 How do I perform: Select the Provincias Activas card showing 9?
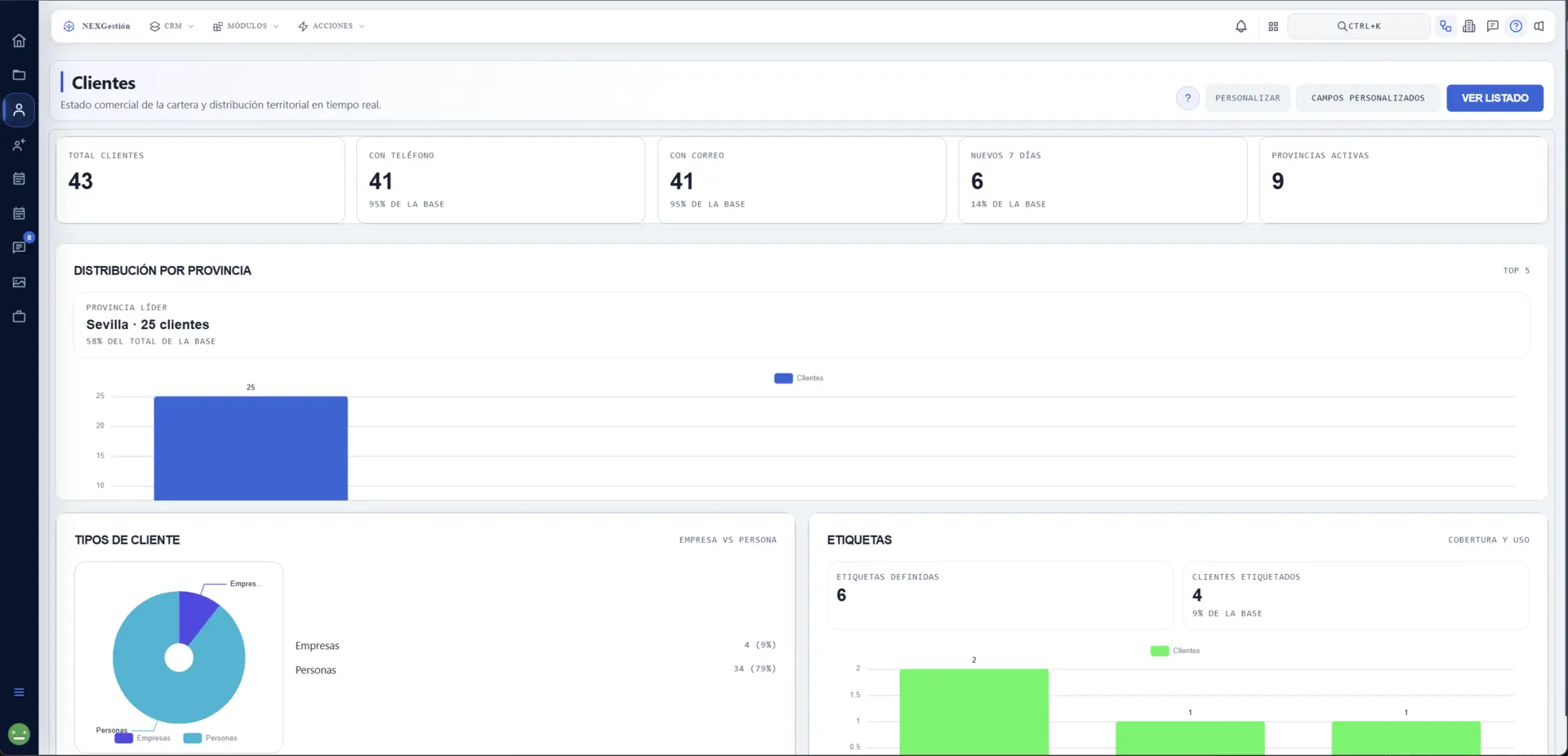[x=1403, y=180]
